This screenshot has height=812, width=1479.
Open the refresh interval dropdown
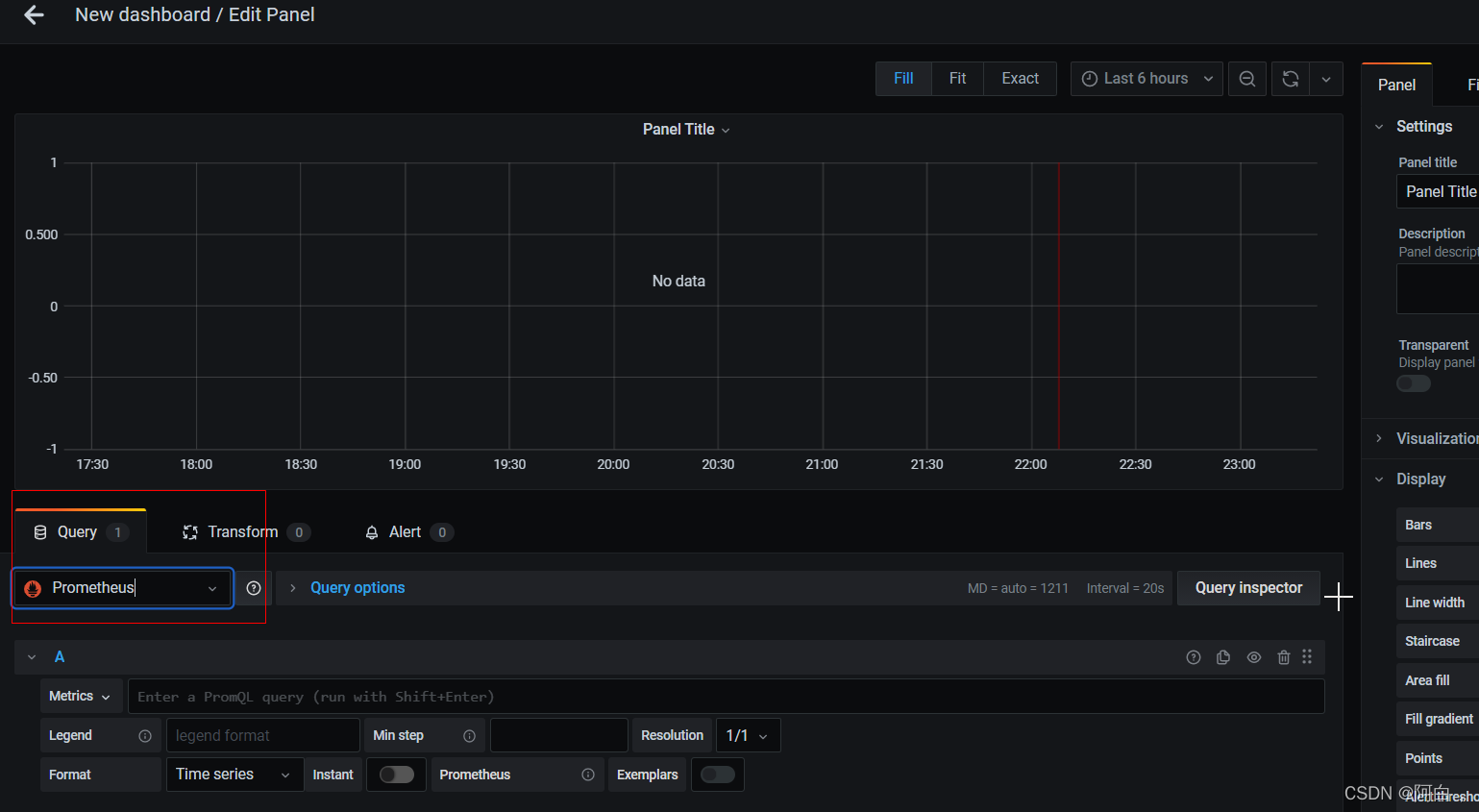tap(1326, 79)
